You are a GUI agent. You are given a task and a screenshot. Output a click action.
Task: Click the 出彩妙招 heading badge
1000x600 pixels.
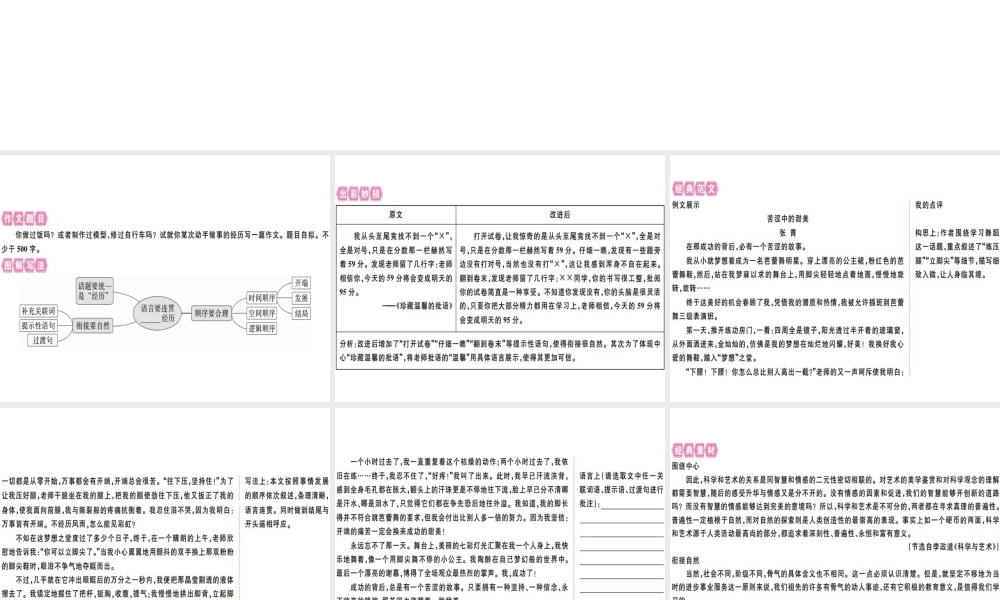(360, 194)
